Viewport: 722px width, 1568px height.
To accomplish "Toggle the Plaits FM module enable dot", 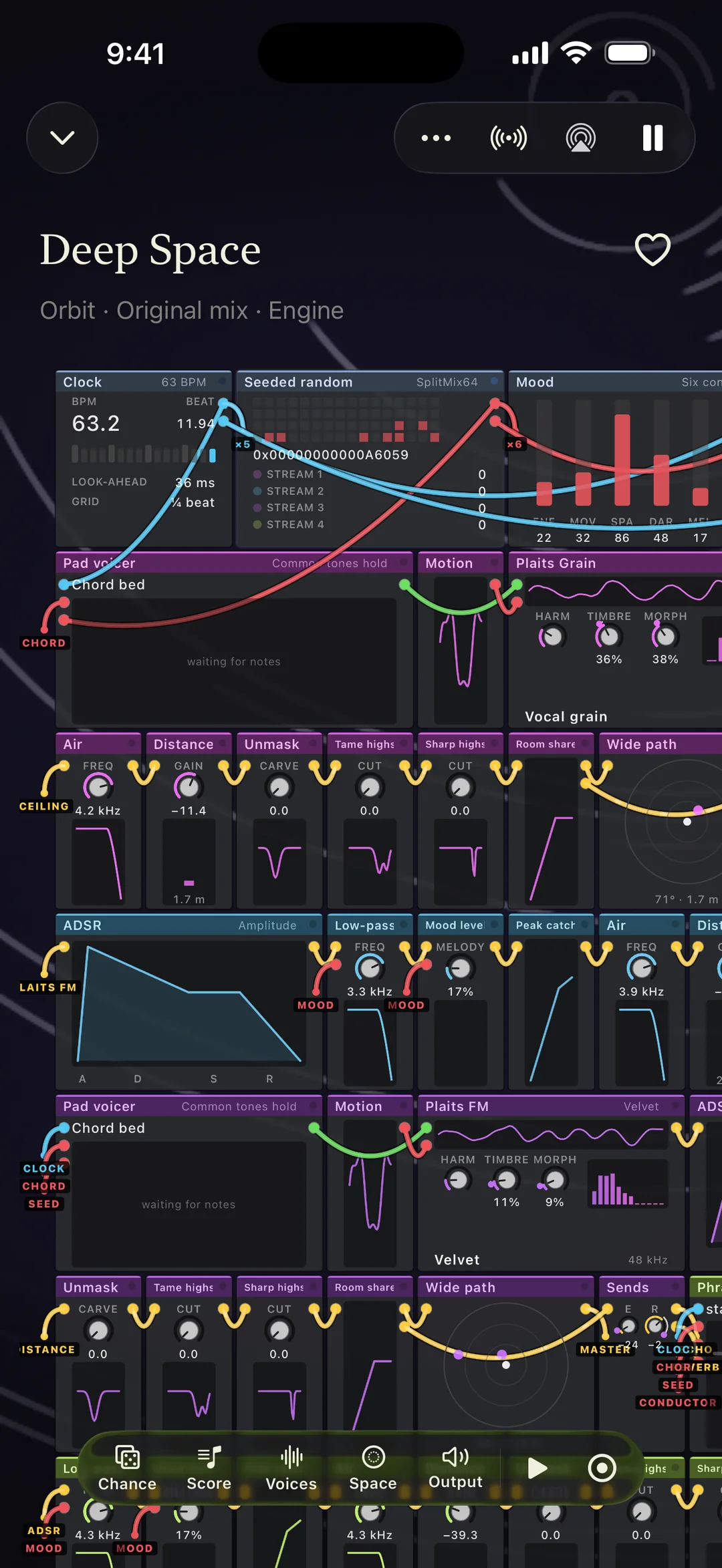I will pos(675,1106).
